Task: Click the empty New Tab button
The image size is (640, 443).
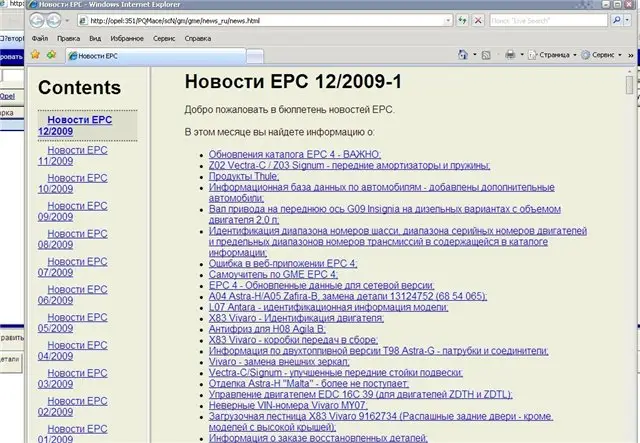Action: (x=255, y=56)
